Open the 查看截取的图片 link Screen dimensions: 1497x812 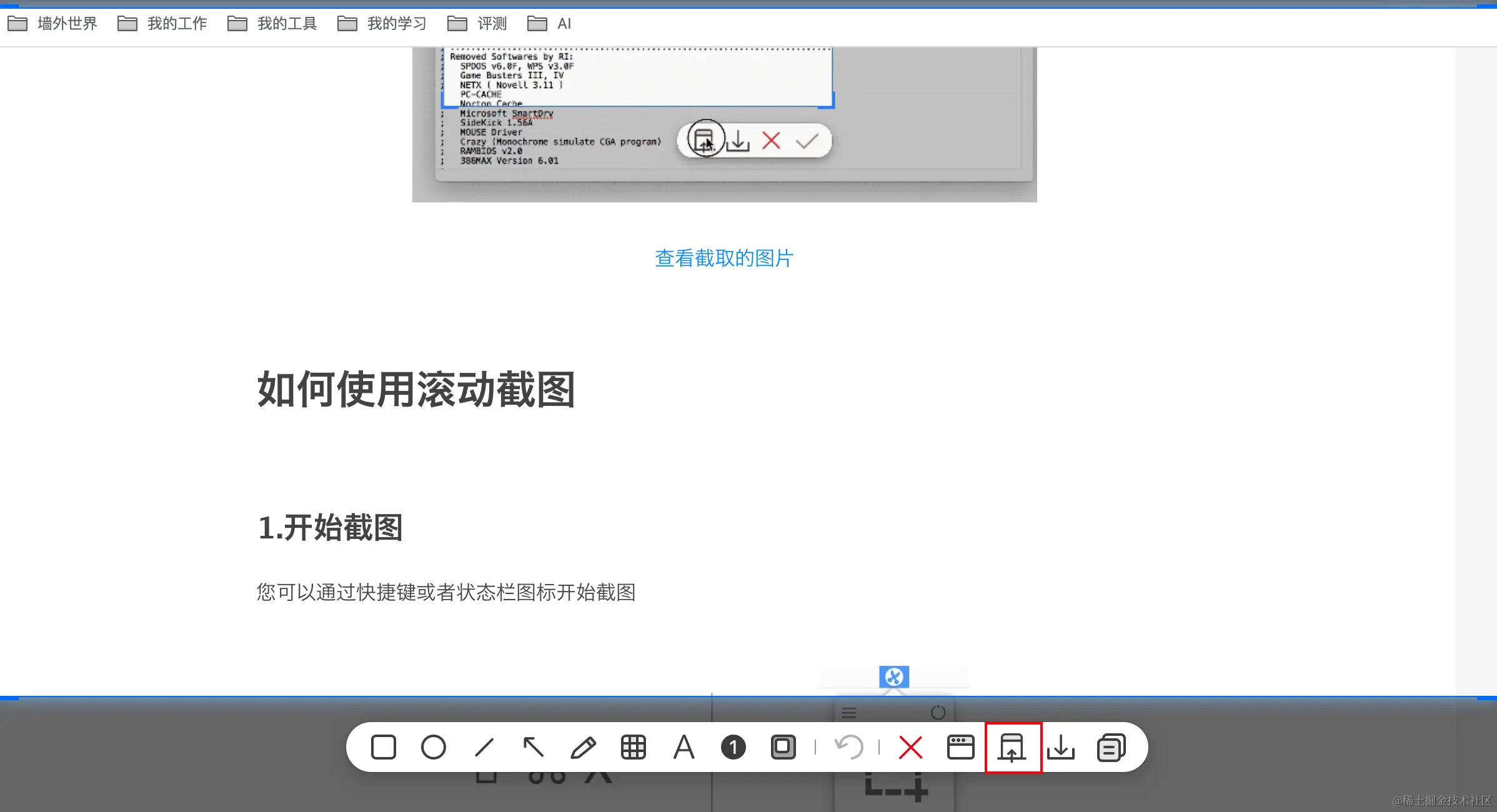(x=724, y=258)
